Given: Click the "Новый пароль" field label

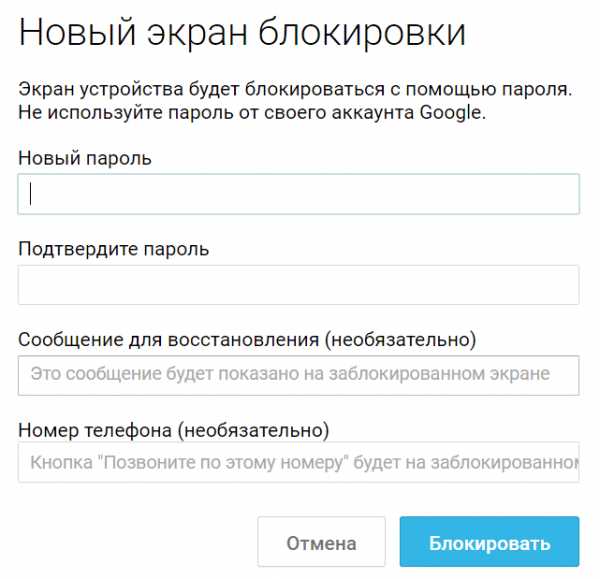Looking at the screenshot, I should [85, 158].
